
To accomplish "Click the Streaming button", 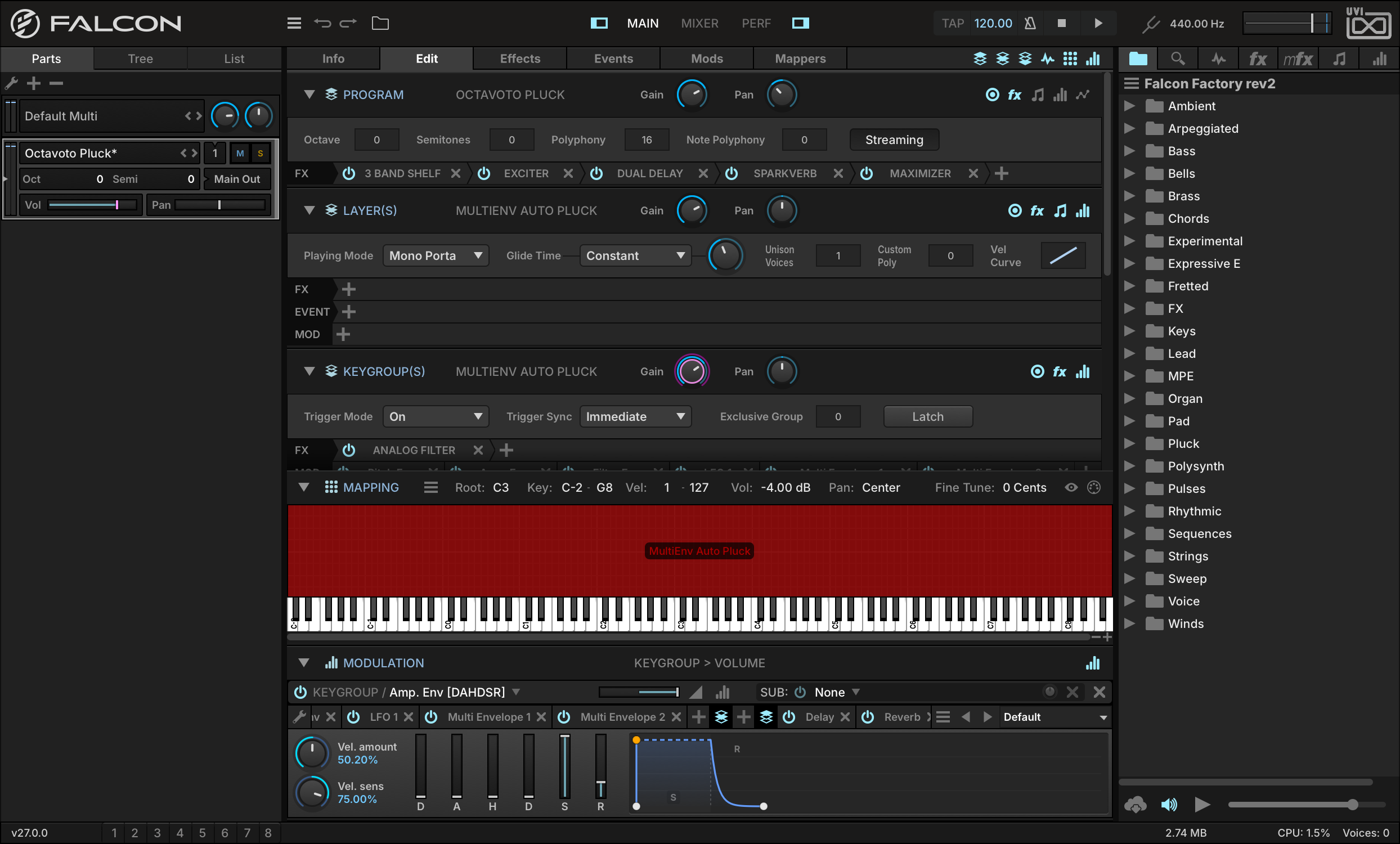I will (894, 140).
